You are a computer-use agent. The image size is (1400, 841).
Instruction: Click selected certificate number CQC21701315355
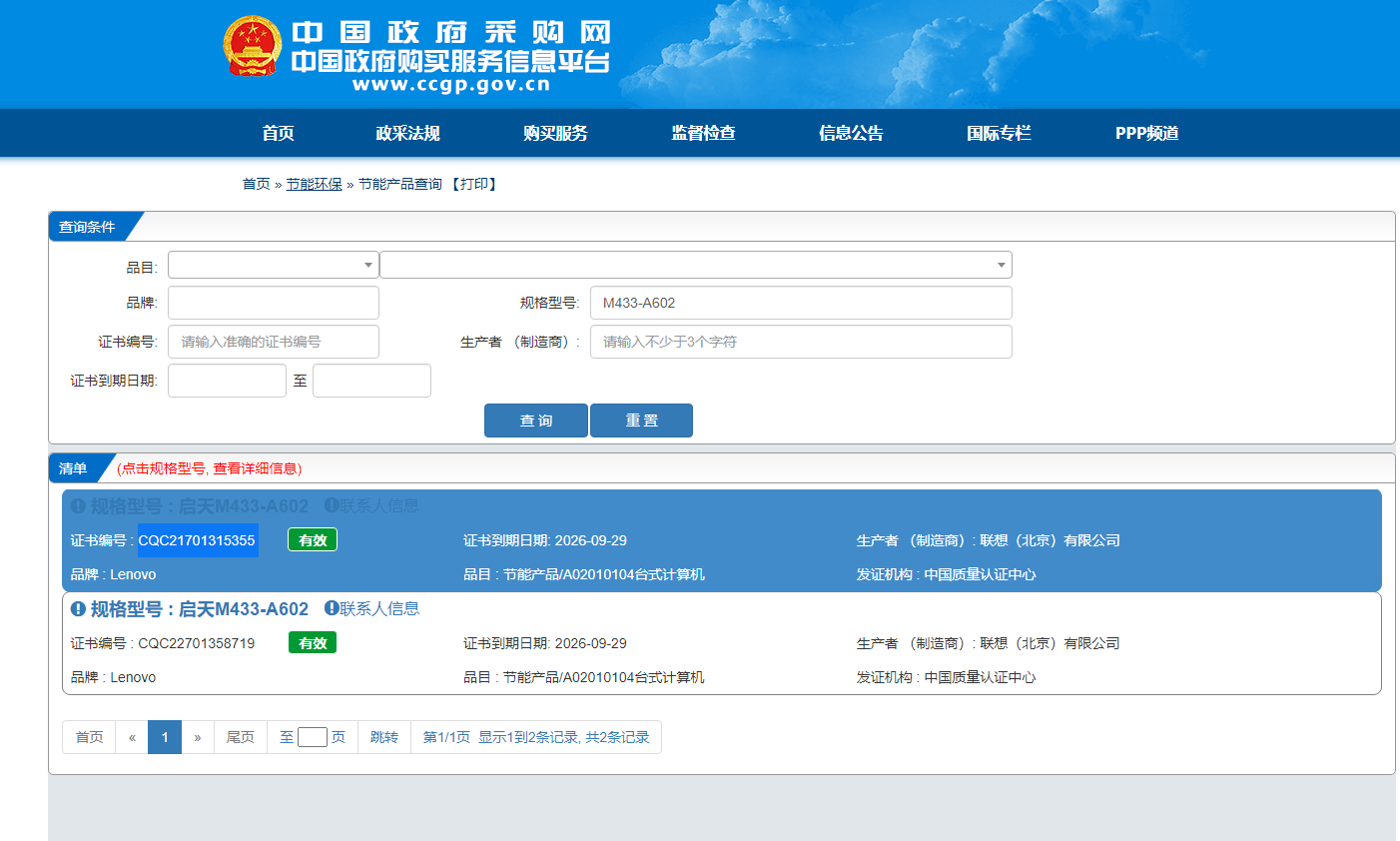coord(197,540)
